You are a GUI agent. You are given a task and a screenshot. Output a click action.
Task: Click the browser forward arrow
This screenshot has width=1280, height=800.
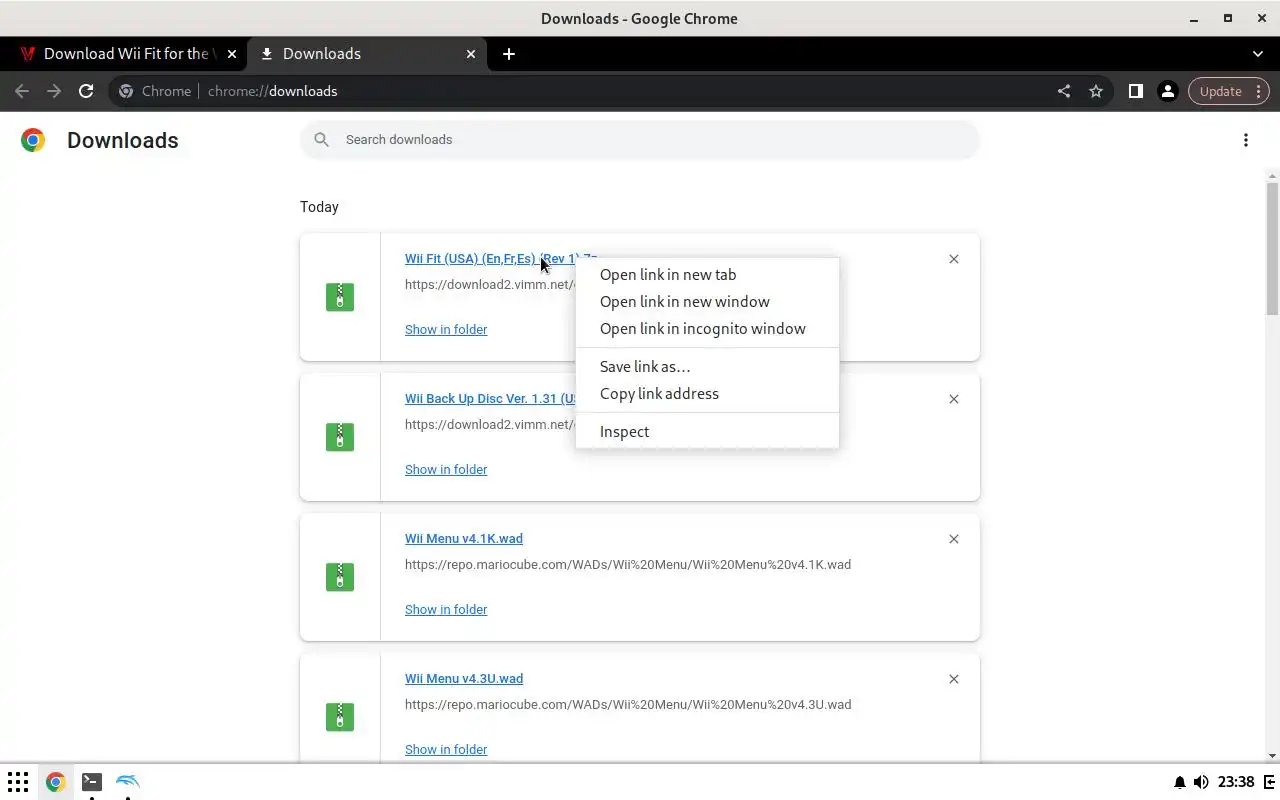pyautogui.click(x=54, y=91)
